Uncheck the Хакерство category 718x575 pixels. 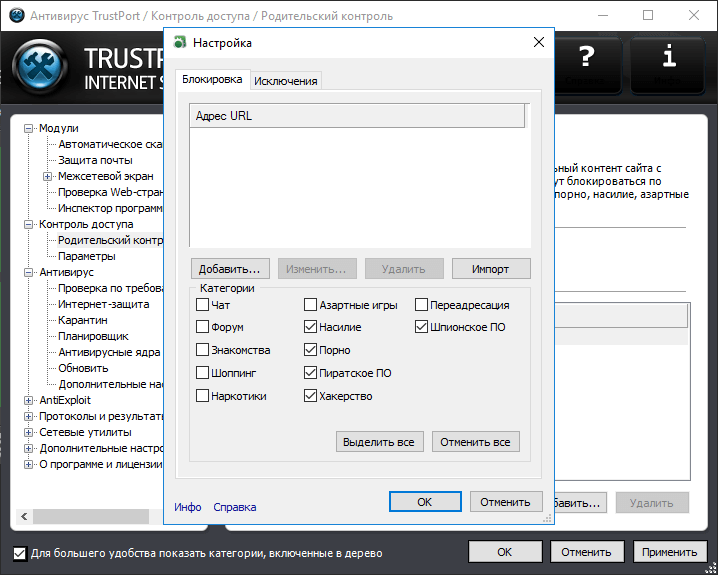click(x=310, y=396)
